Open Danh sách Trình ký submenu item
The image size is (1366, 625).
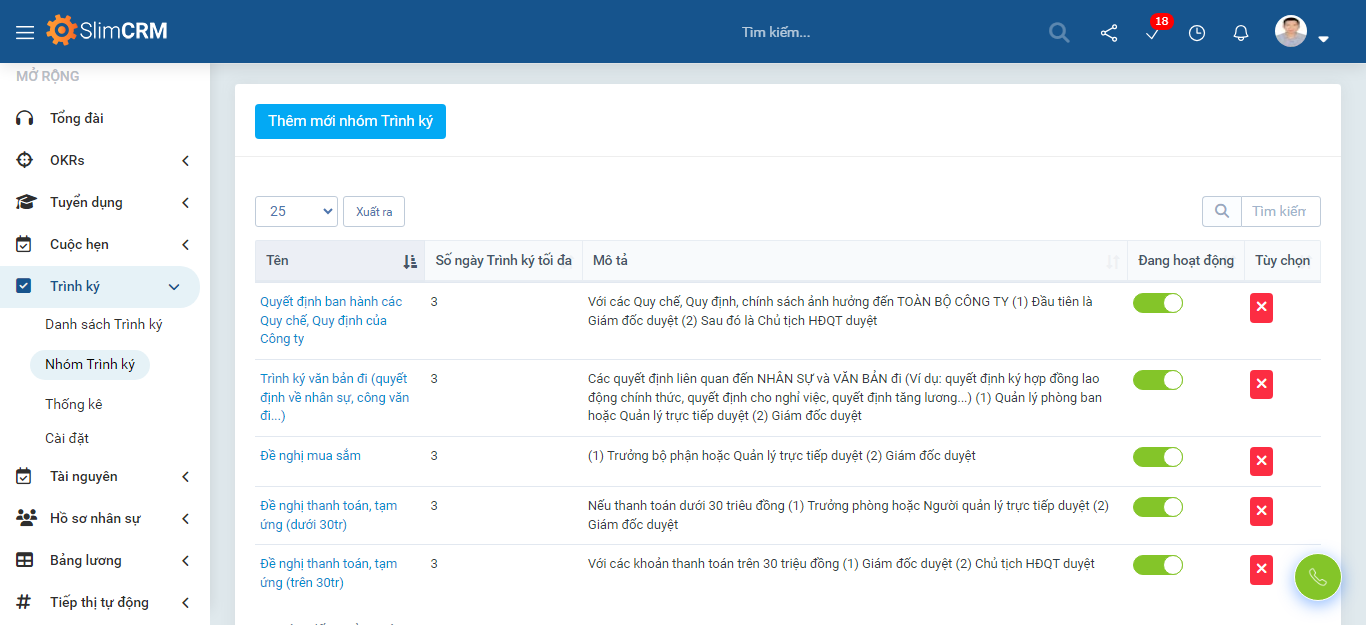pyautogui.click(x=103, y=324)
